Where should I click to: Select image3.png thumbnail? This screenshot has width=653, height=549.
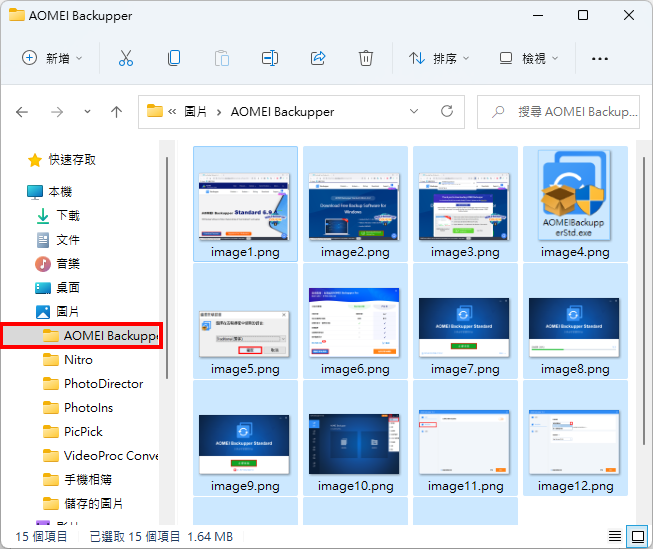465,204
